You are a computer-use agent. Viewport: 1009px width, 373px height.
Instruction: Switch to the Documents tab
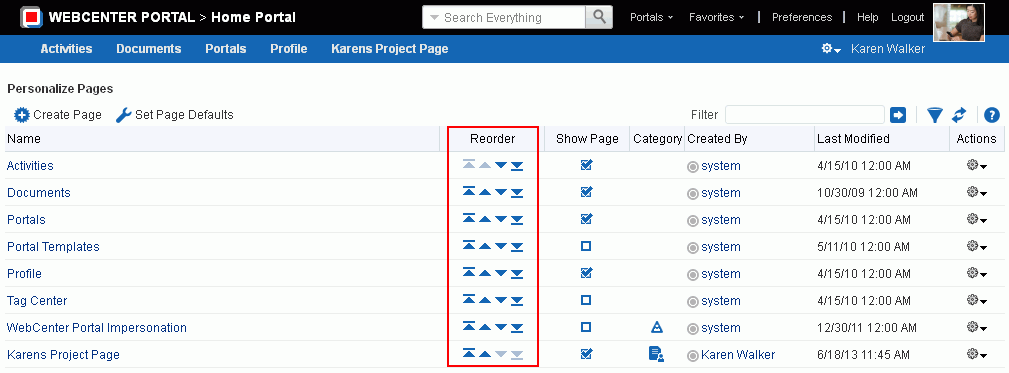tap(149, 49)
